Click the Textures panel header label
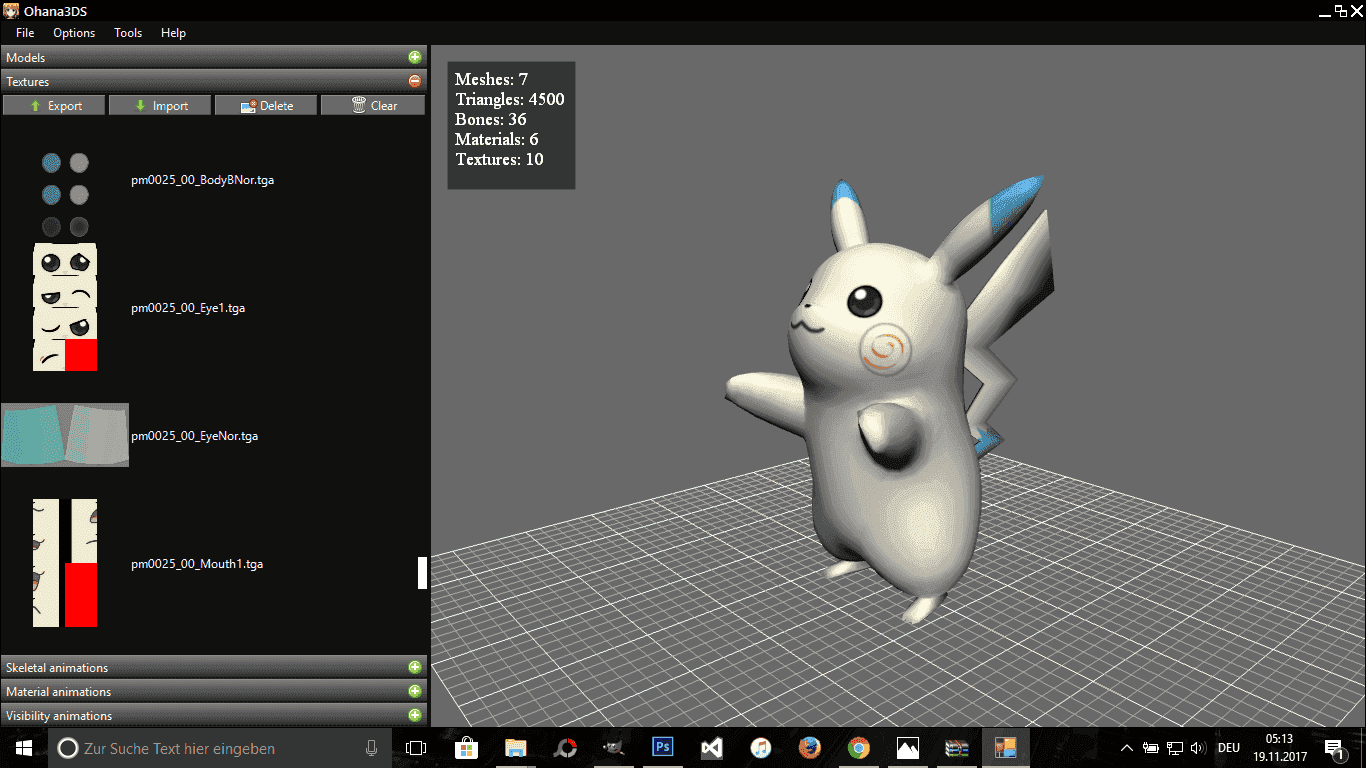Image resolution: width=1366 pixels, height=768 pixels. click(x=27, y=82)
